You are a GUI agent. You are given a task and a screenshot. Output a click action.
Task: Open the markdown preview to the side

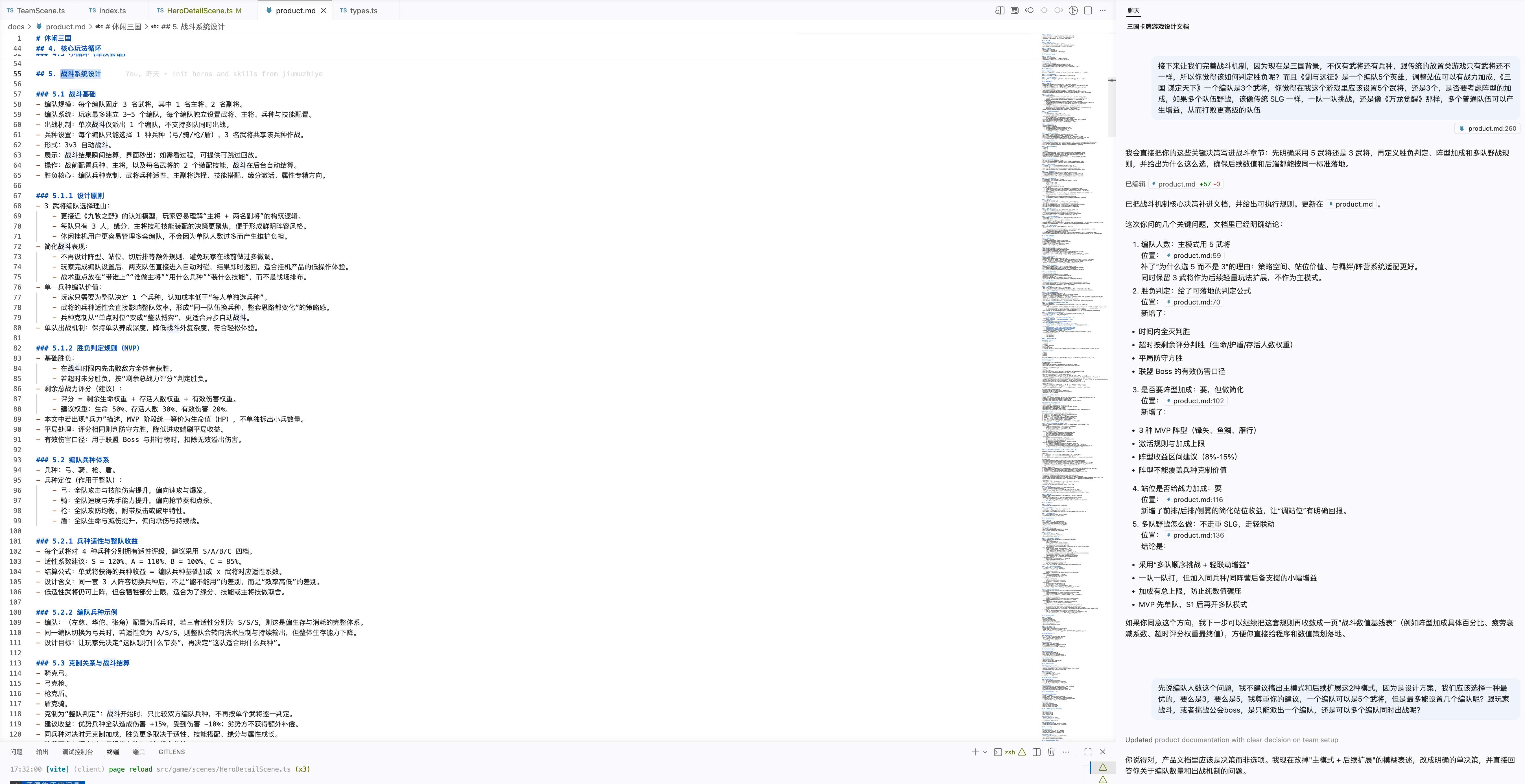[x=1000, y=10]
